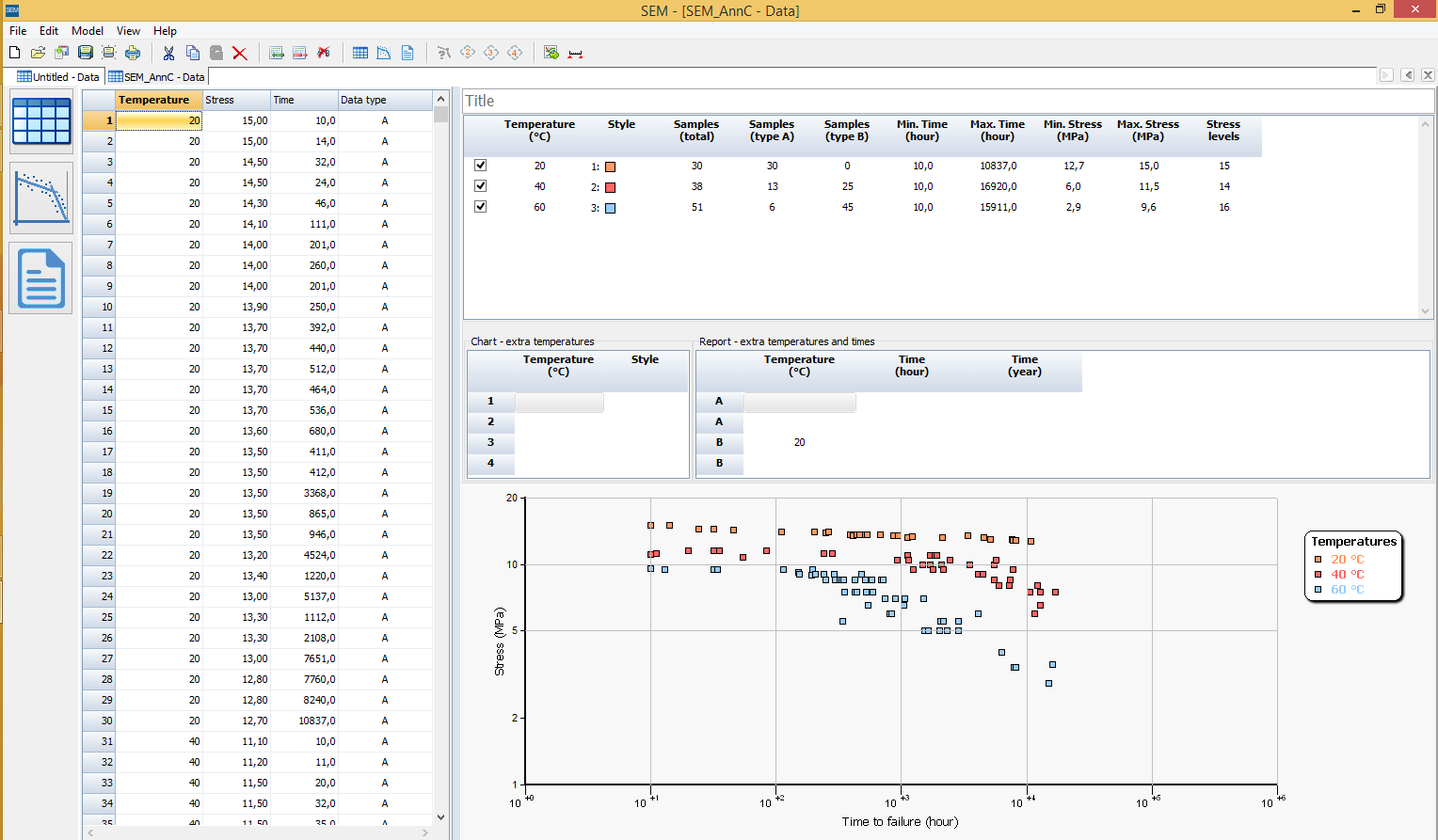Select row header 10 in data table
Viewport: 1438px width, 840px height.
point(99,307)
